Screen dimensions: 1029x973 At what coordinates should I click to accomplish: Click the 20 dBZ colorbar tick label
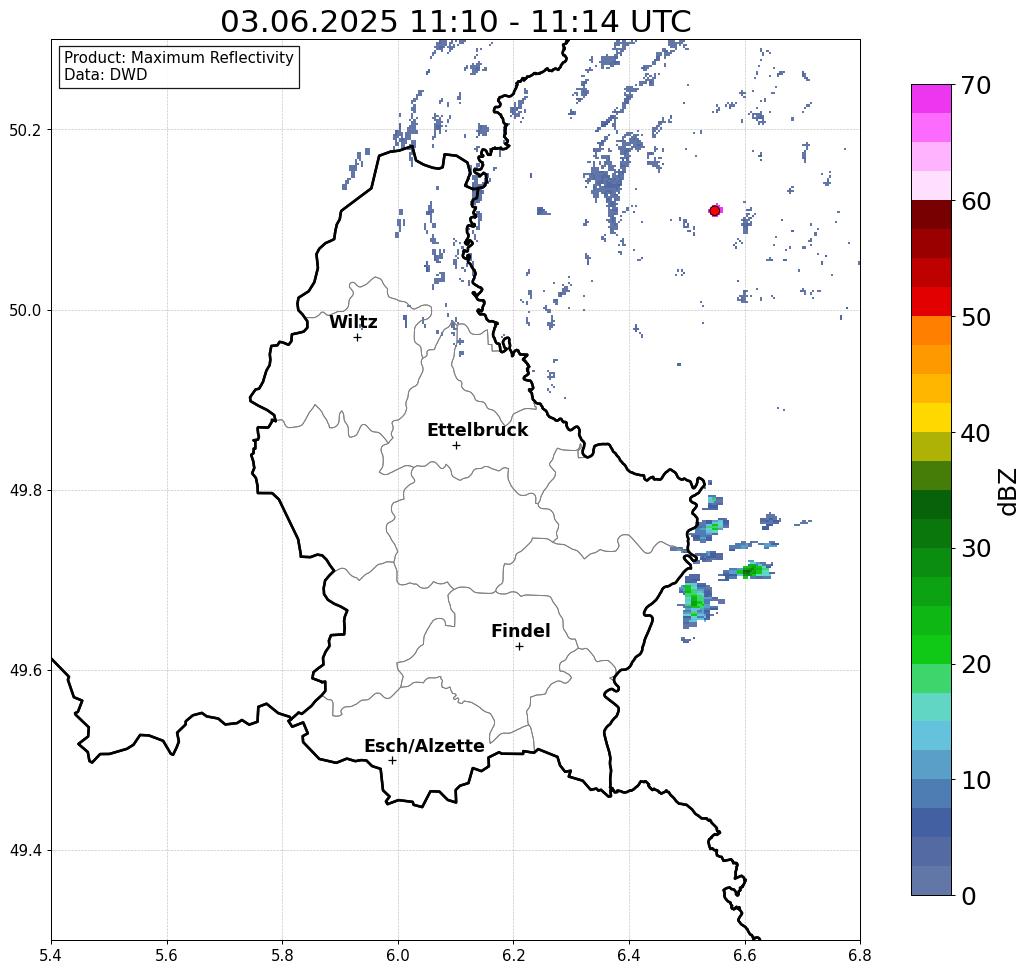975,664
